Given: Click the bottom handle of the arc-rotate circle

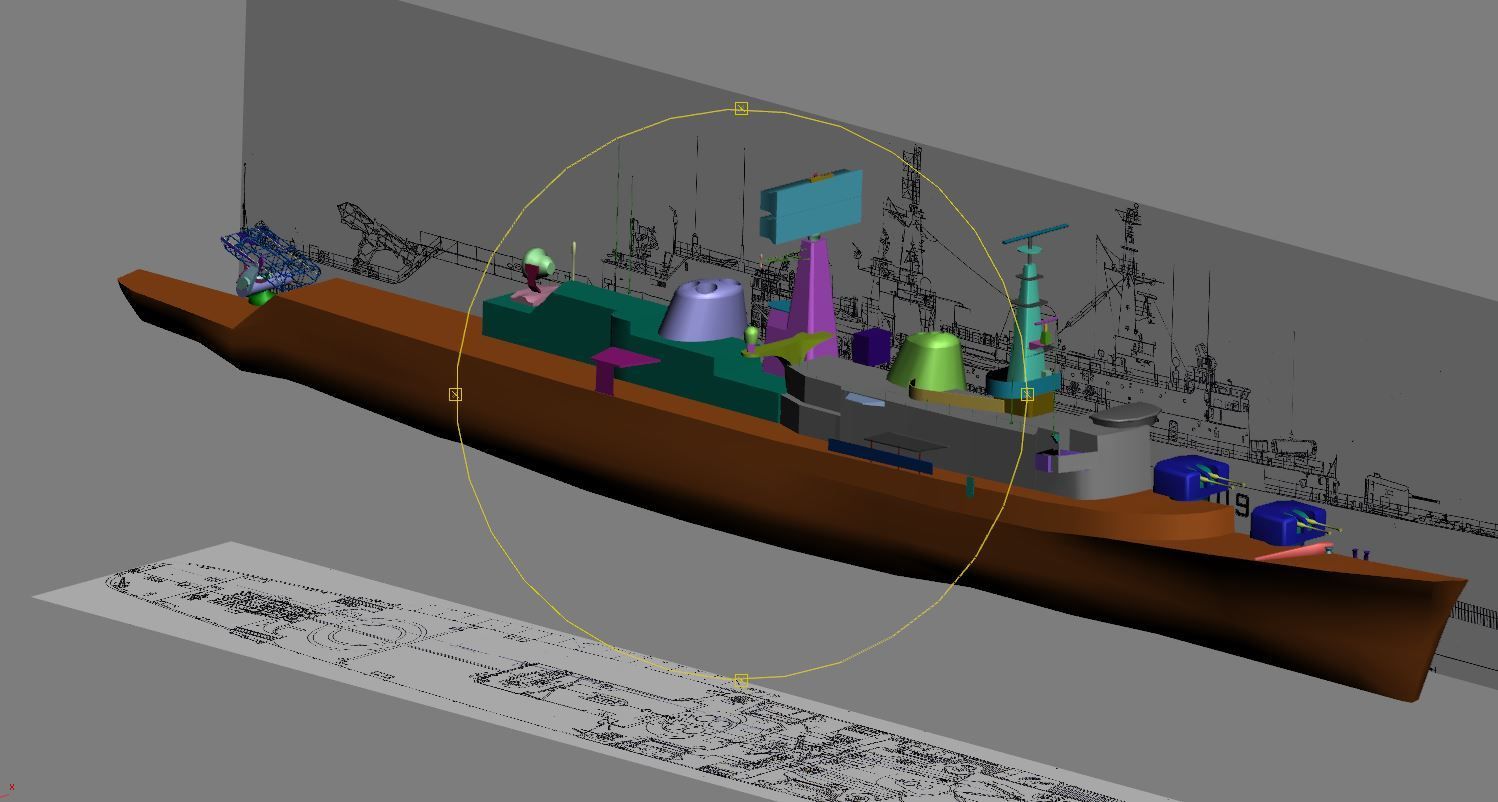Looking at the screenshot, I should click(x=741, y=680).
